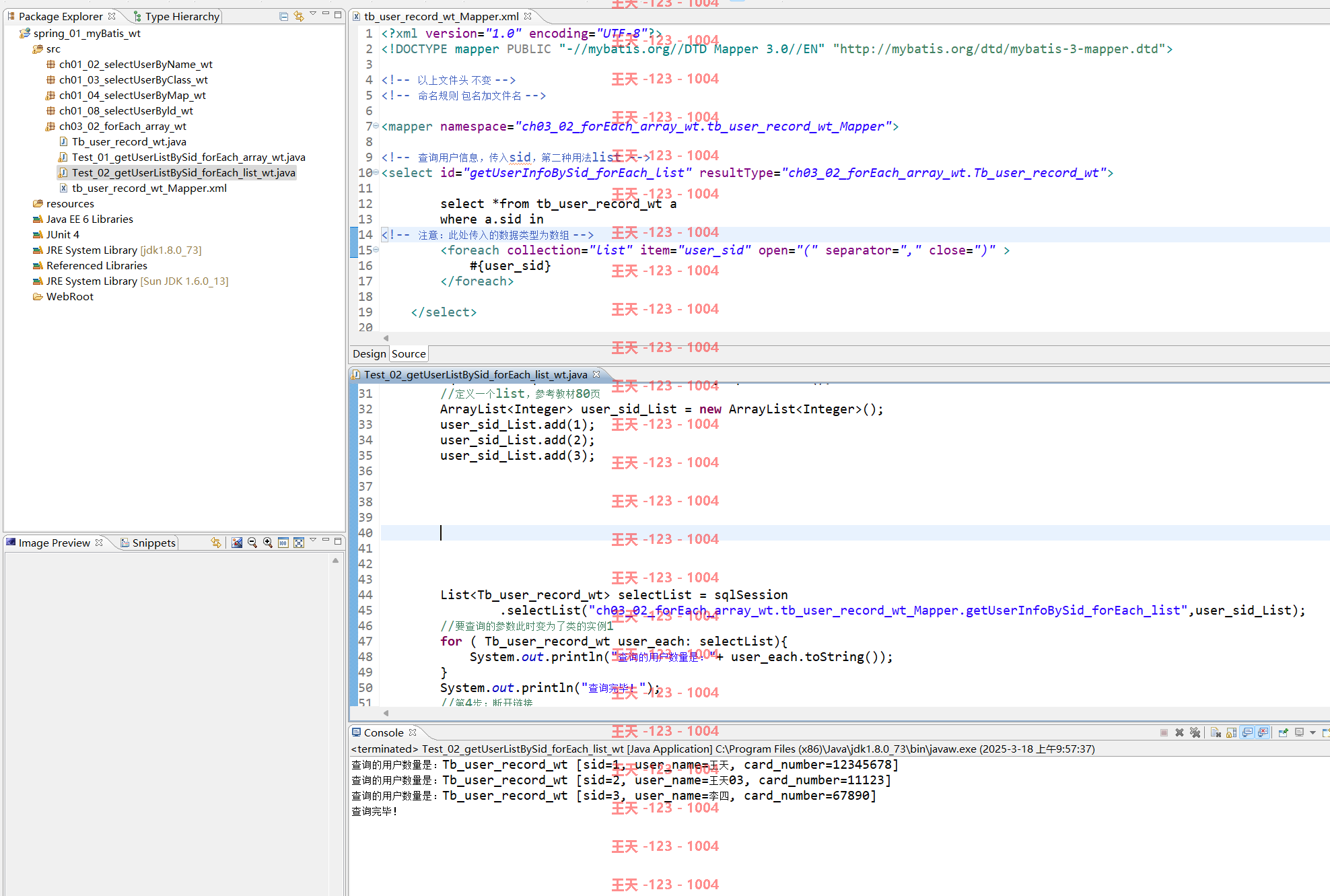
Task: Zoom in within Image Preview
Action: coord(268,542)
